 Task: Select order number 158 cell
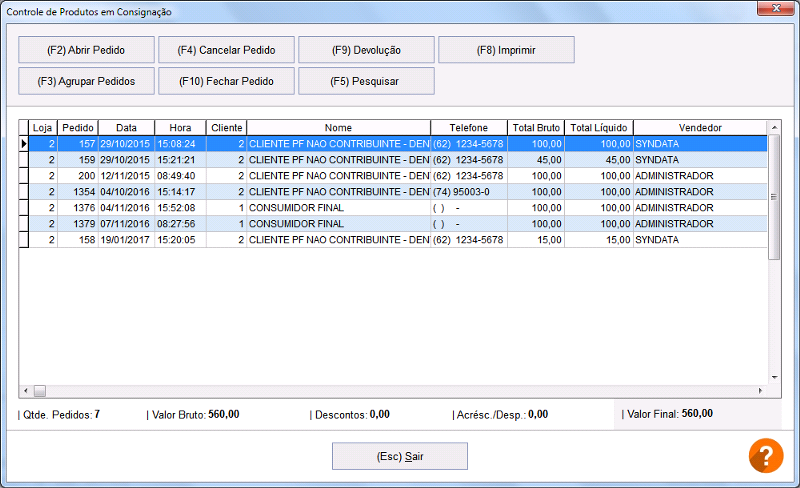78,240
